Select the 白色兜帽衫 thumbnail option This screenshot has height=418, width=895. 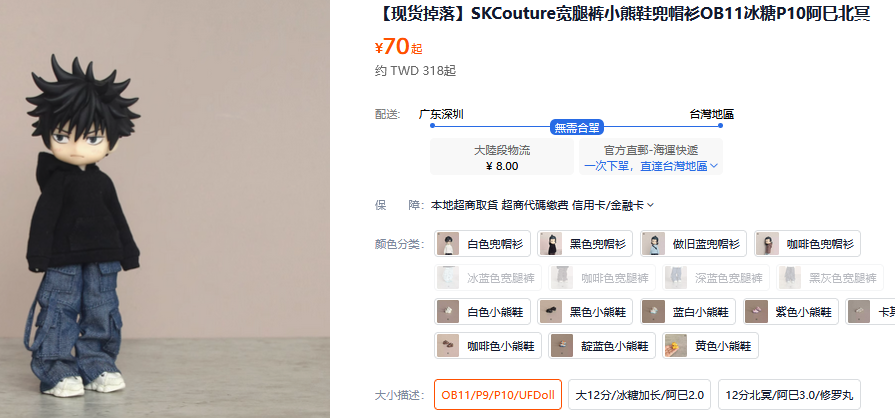482,244
